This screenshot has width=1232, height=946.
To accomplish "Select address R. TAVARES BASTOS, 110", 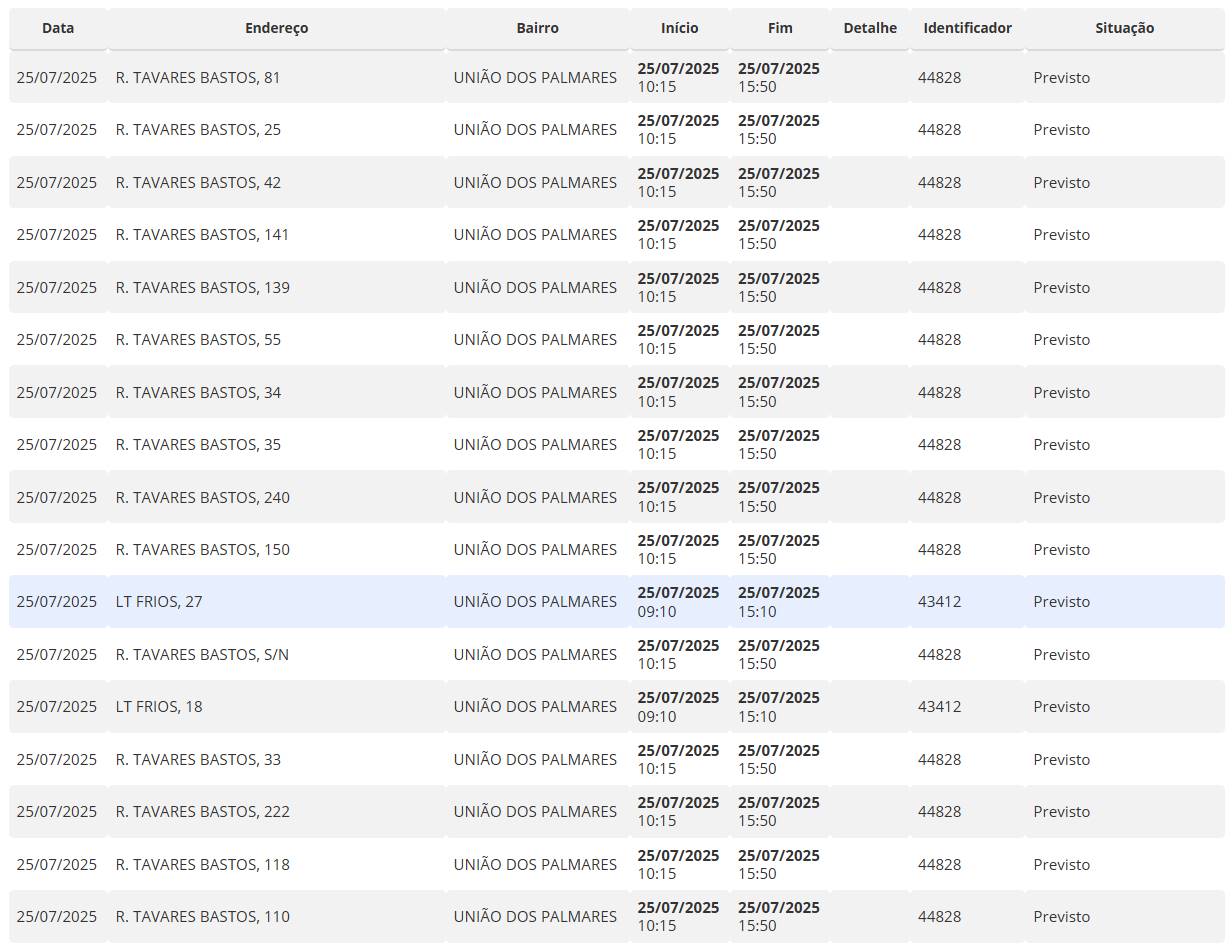I will (203, 916).
